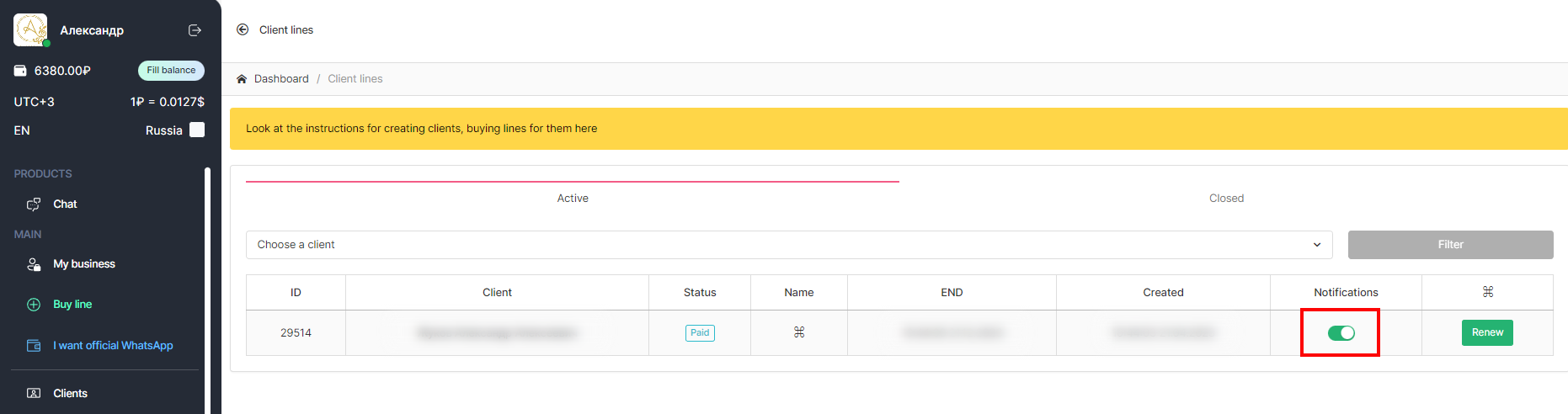Viewport: 1568px width, 414px height.
Task: Disable notifications toggle for line 29514
Action: click(1341, 333)
